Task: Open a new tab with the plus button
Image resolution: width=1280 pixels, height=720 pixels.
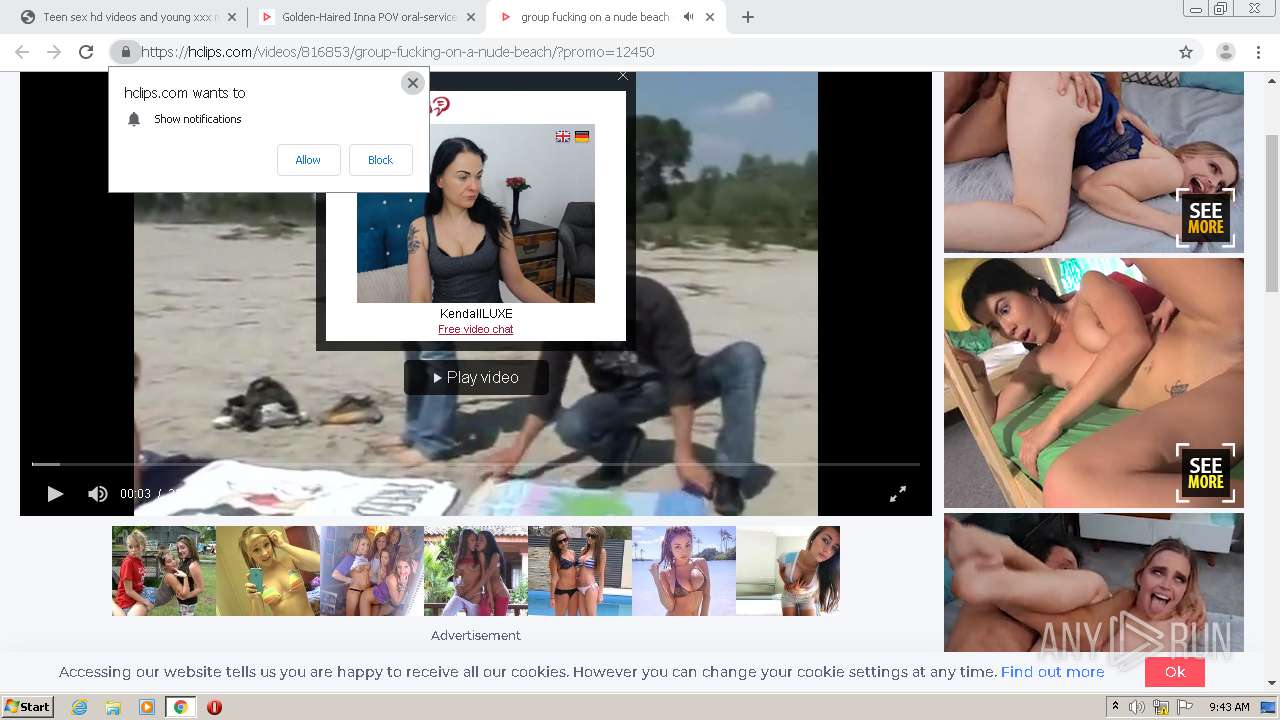Action: coord(747,17)
